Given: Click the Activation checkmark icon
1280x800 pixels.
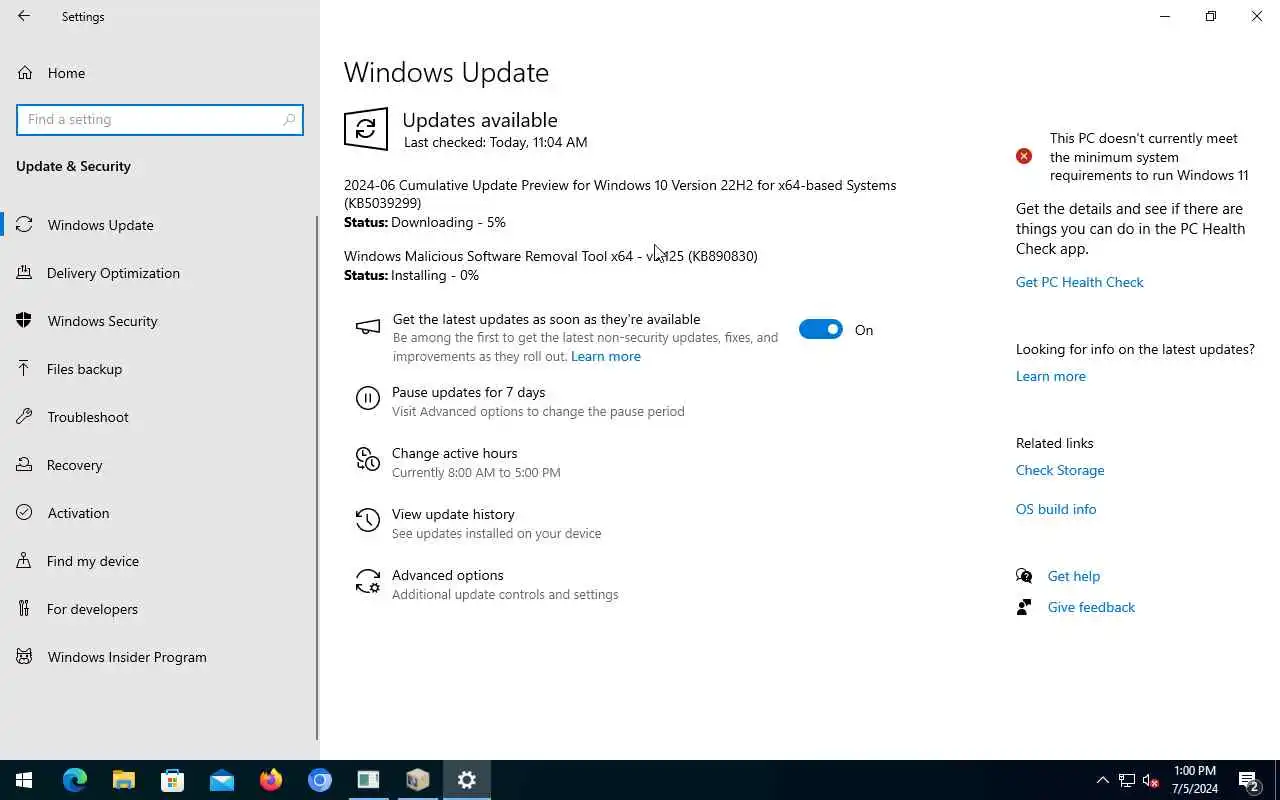Looking at the screenshot, I should coord(25,513).
